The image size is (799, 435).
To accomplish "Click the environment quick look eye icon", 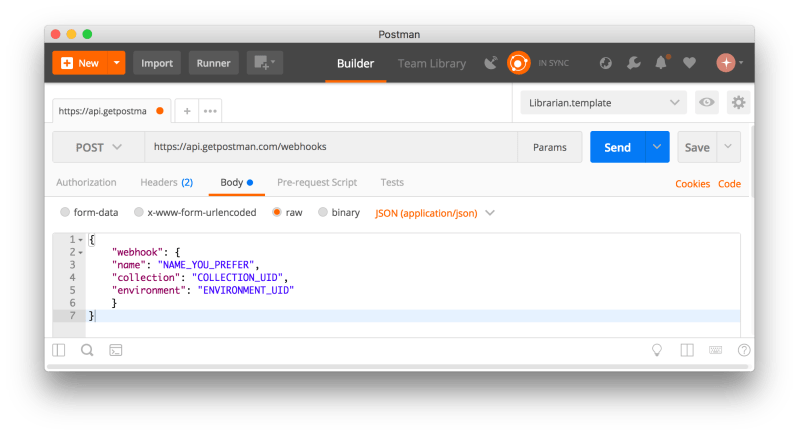I will point(706,103).
